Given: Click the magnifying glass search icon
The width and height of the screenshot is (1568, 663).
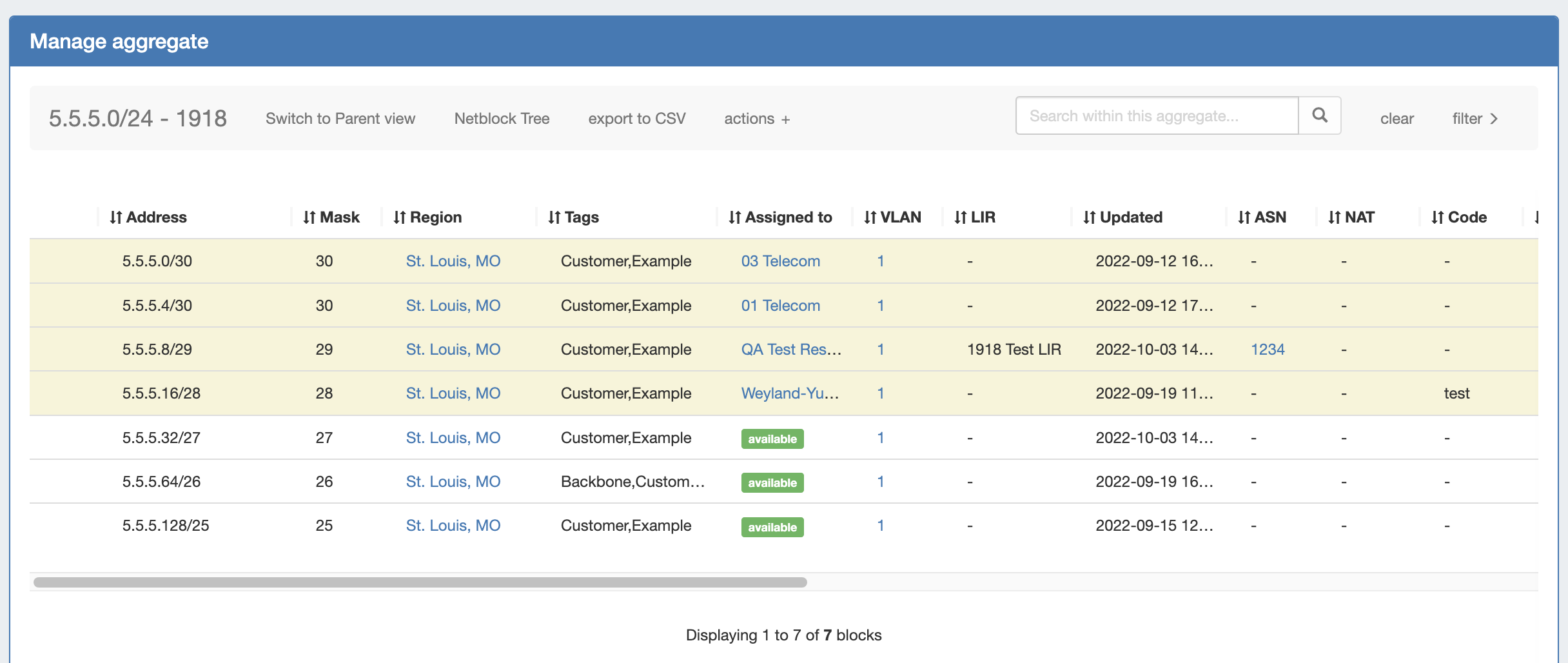Looking at the screenshot, I should tap(1319, 115).
